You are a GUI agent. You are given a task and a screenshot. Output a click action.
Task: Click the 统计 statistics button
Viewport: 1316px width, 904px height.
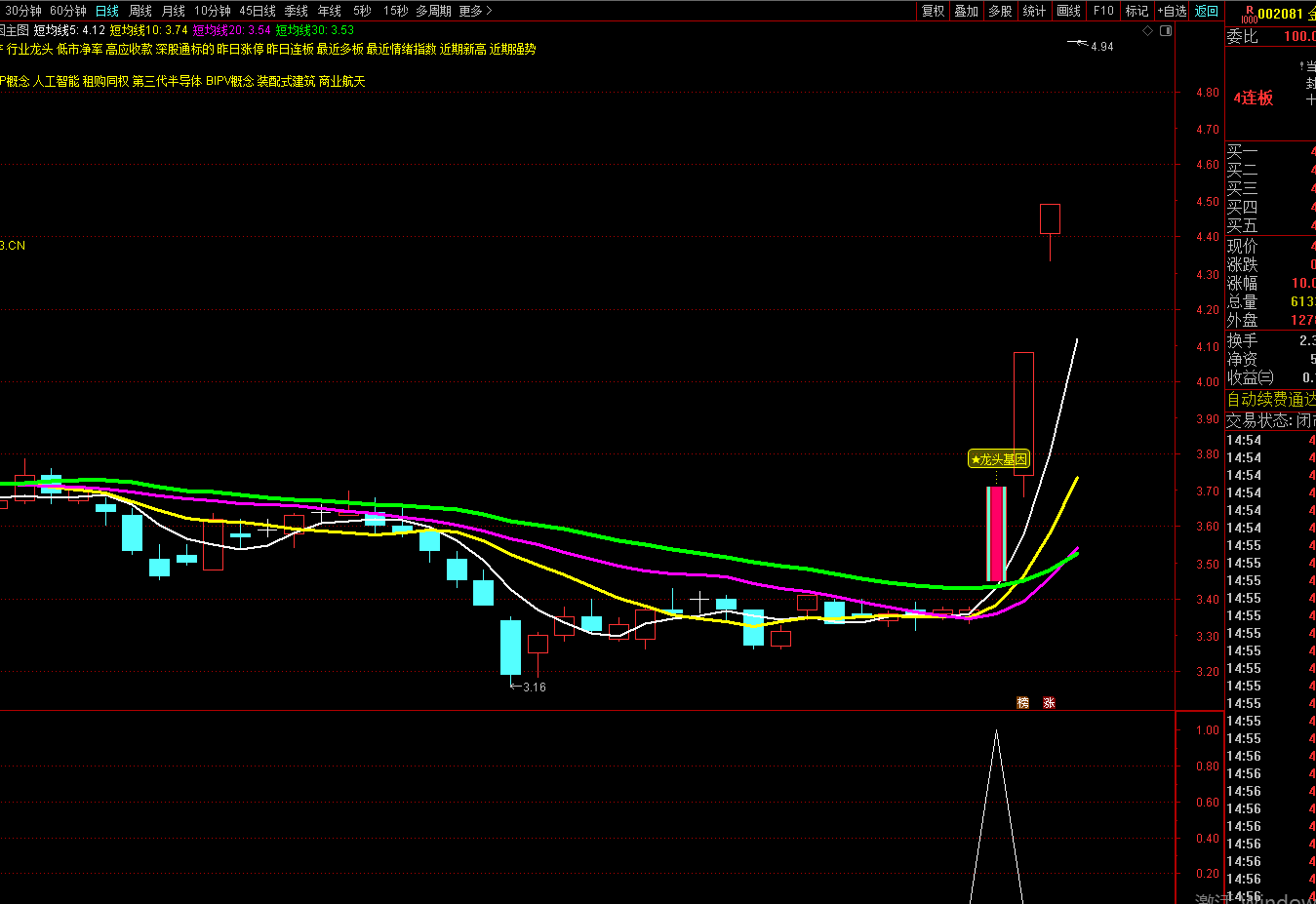[x=1034, y=11]
